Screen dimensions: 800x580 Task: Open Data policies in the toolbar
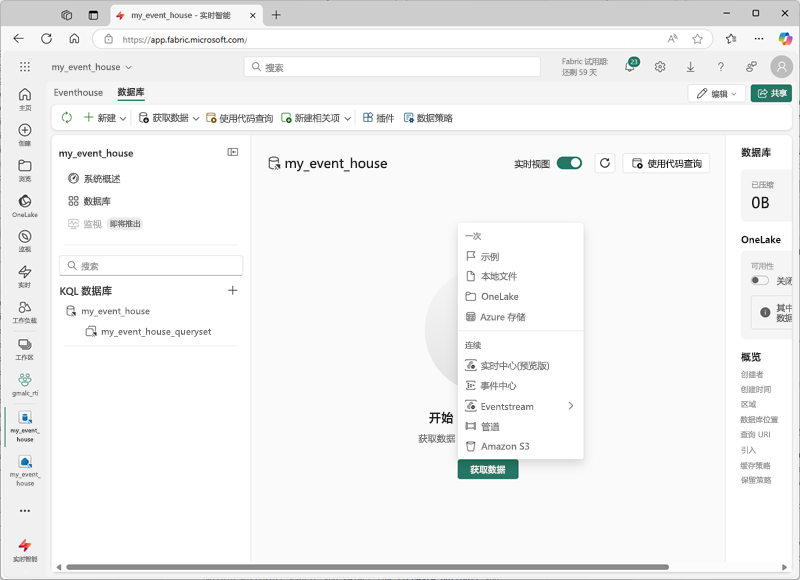(428, 118)
